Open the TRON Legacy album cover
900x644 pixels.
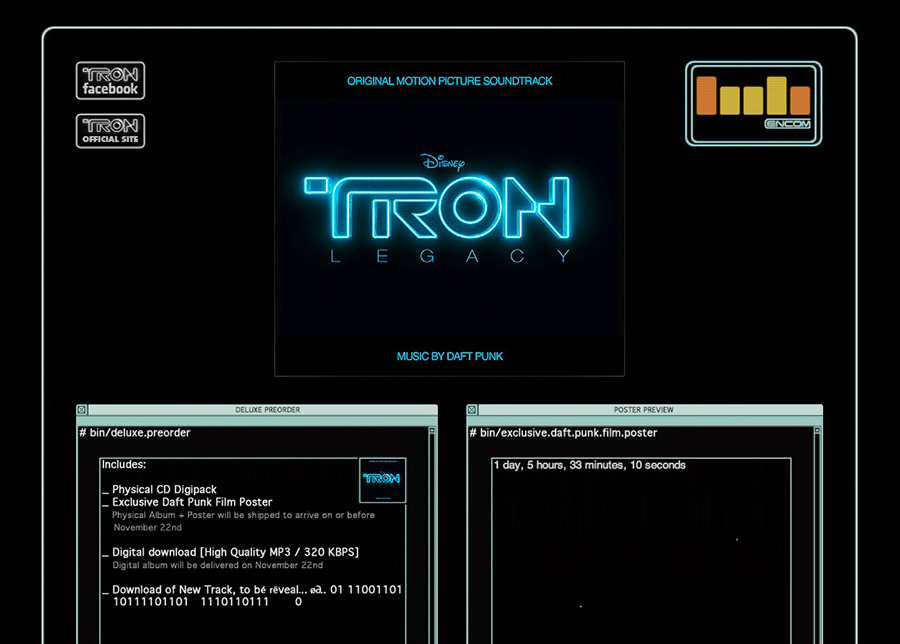point(449,219)
